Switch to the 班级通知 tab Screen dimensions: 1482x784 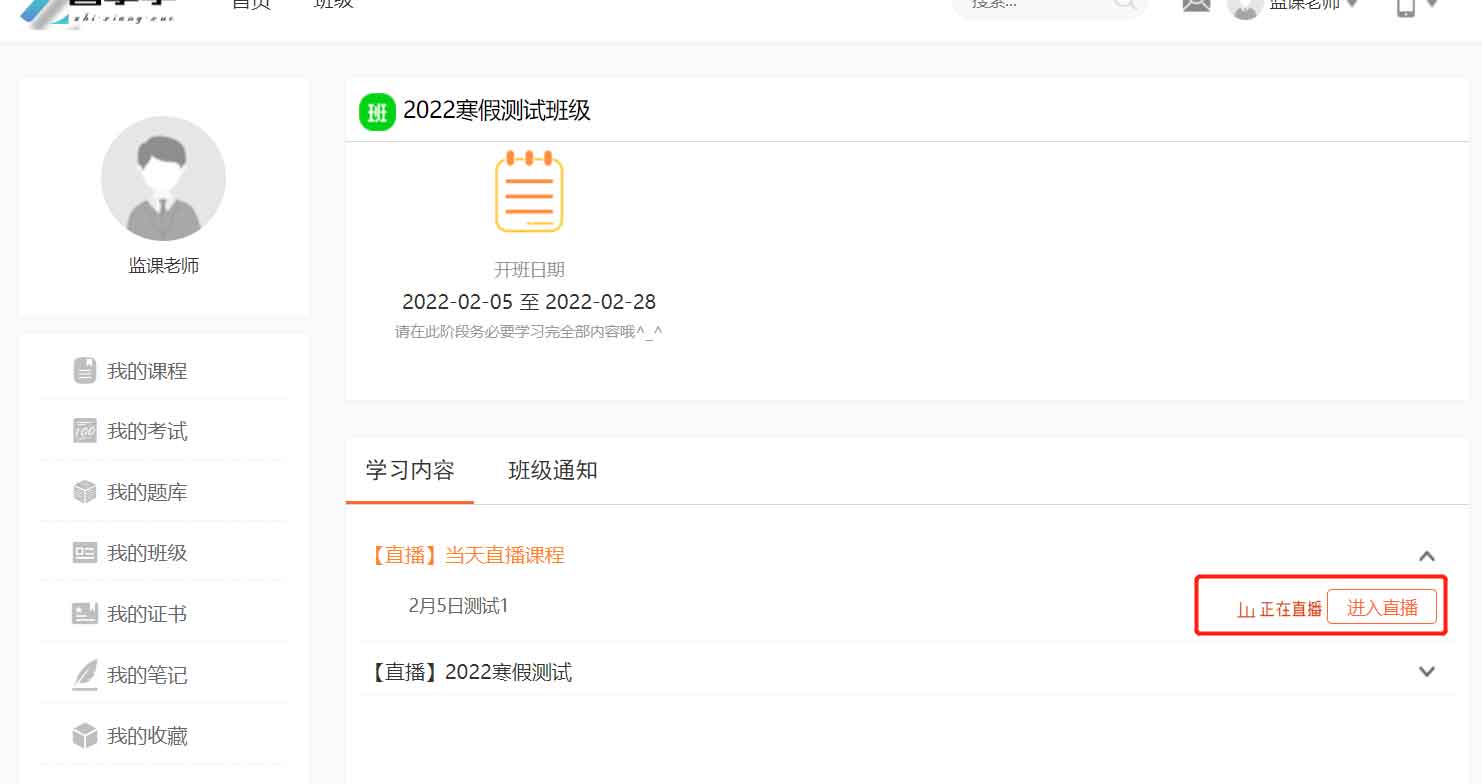point(552,471)
